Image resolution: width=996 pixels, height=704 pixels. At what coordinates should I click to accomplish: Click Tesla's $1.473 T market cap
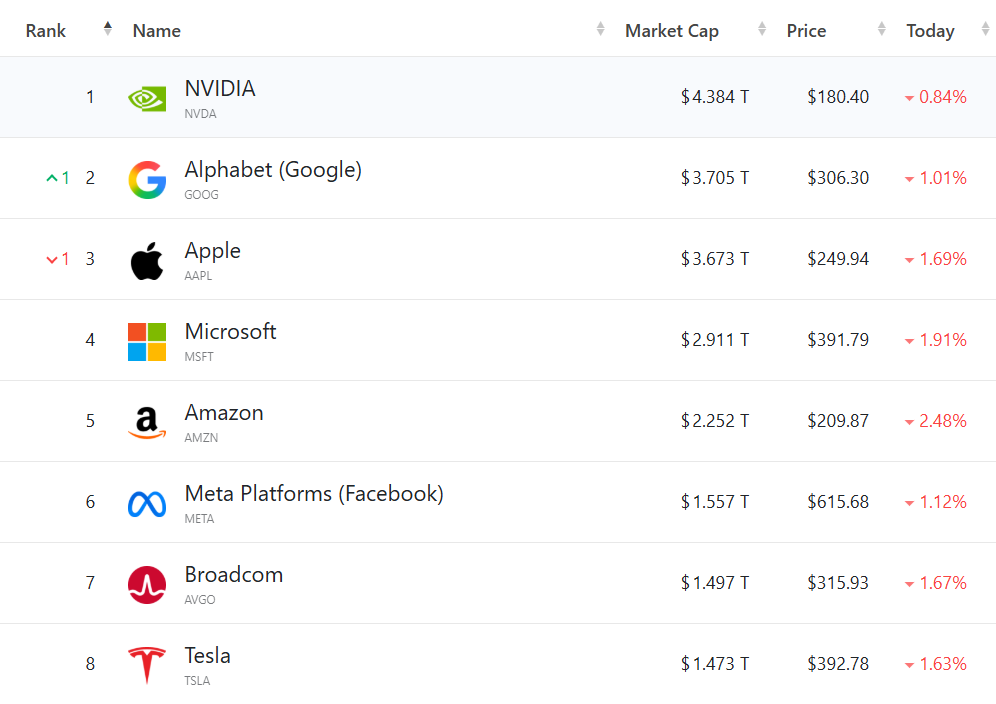715,664
